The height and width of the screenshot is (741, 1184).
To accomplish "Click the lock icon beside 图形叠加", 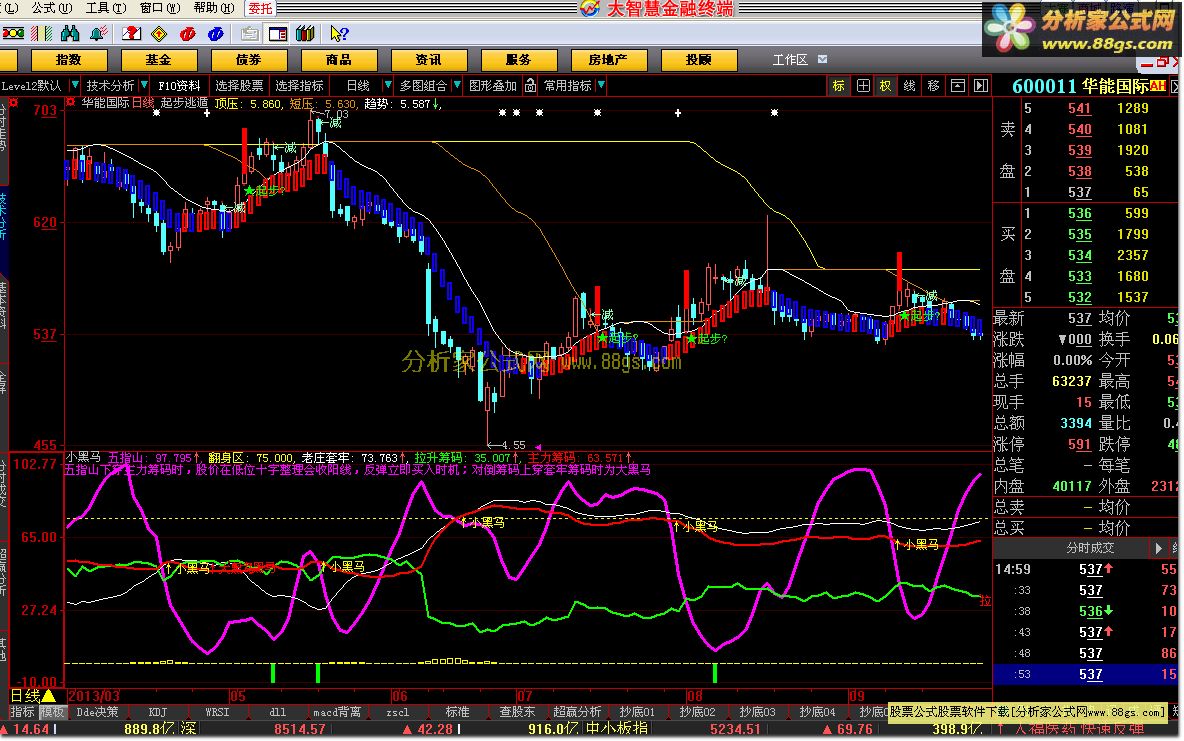I will pyautogui.click(x=530, y=85).
